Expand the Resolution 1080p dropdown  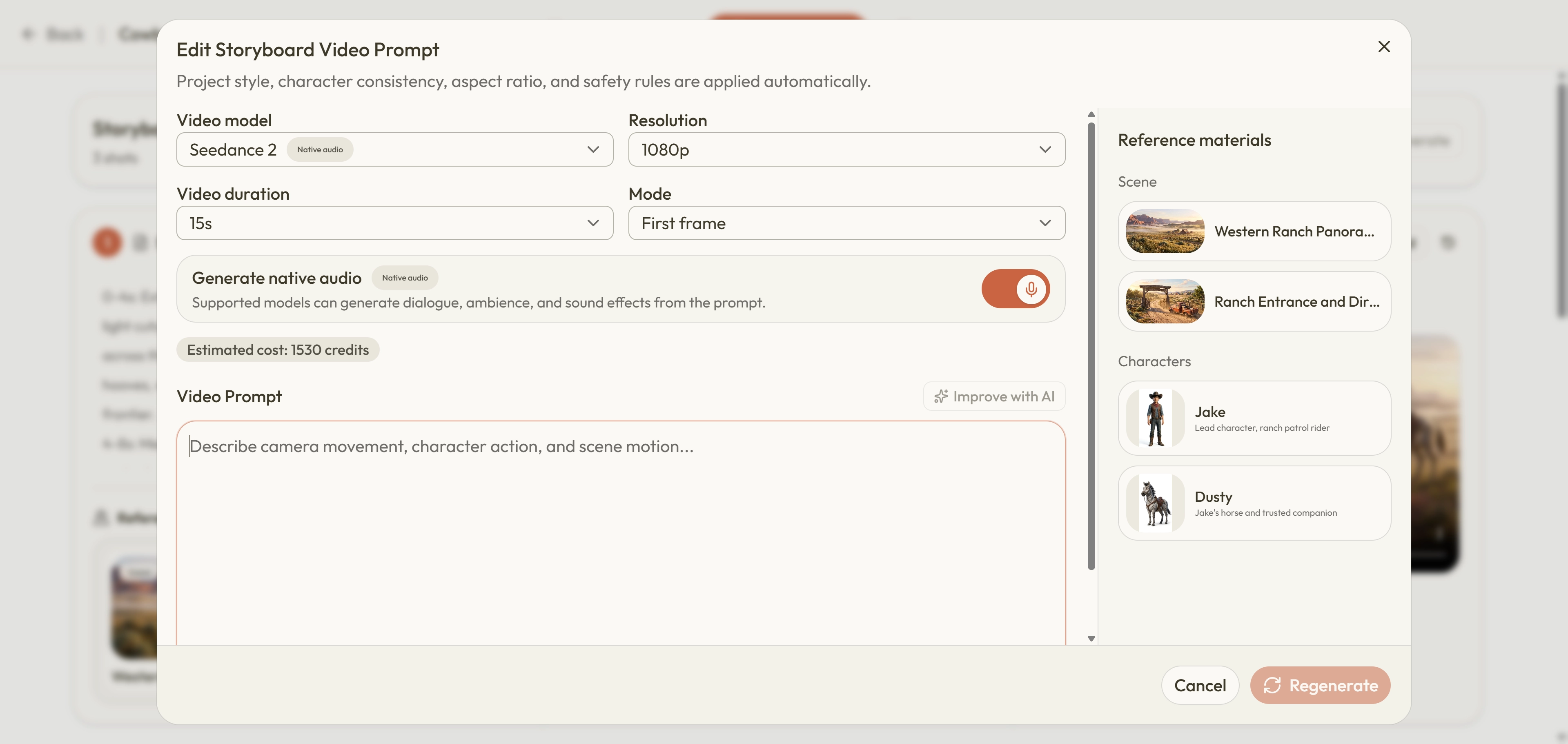(846, 150)
